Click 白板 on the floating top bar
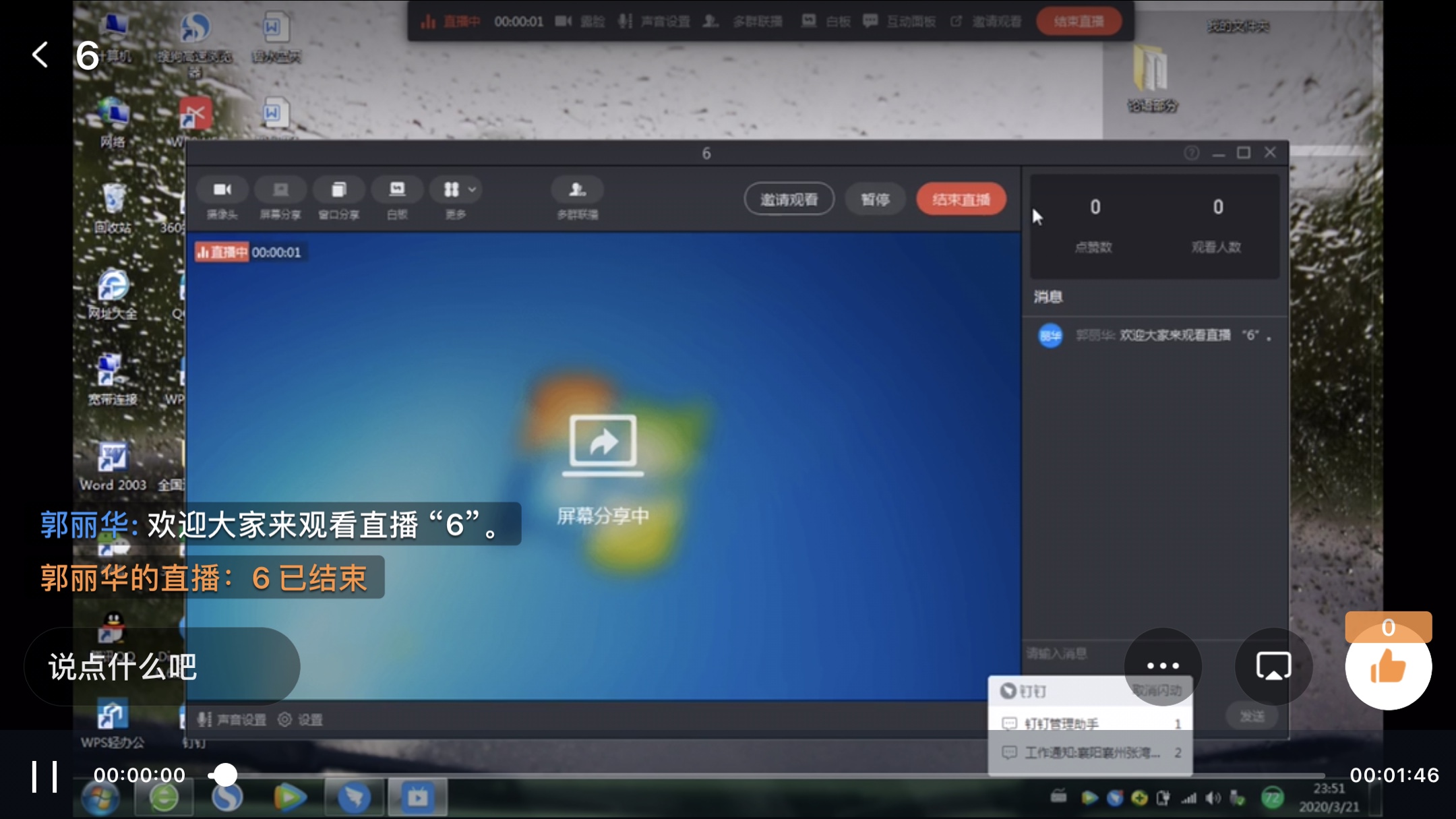The image size is (1456, 819). pyautogui.click(x=826, y=22)
